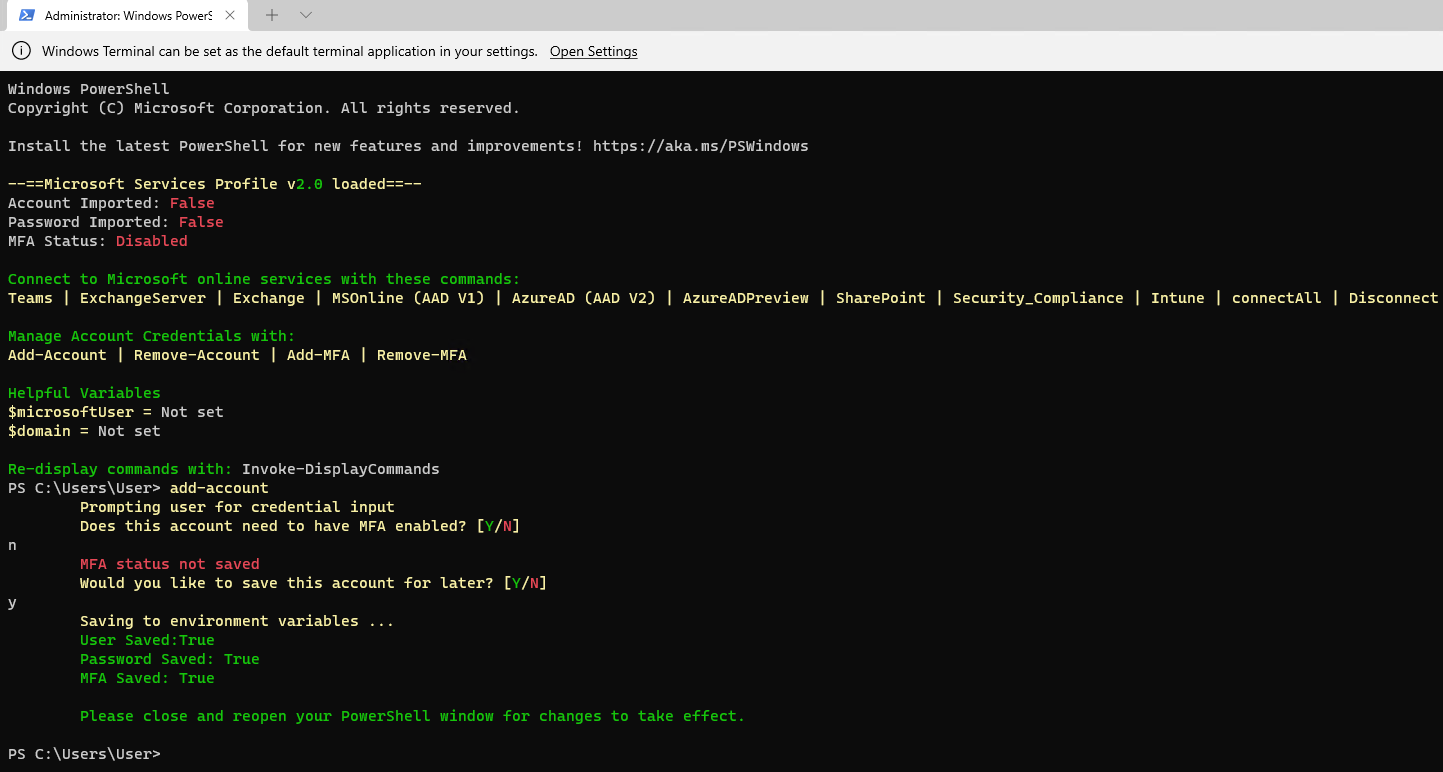
Task: Click the 'ExchangeServer' command word
Action: (143, 298)
